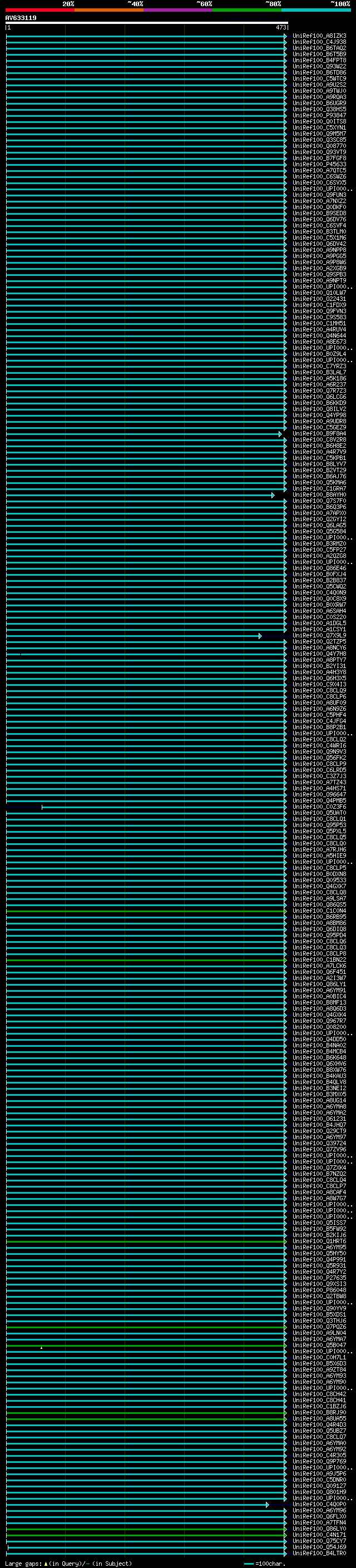
Task: Select label UniRef100_A7TFN4
Action: (x=319, y=1522)
